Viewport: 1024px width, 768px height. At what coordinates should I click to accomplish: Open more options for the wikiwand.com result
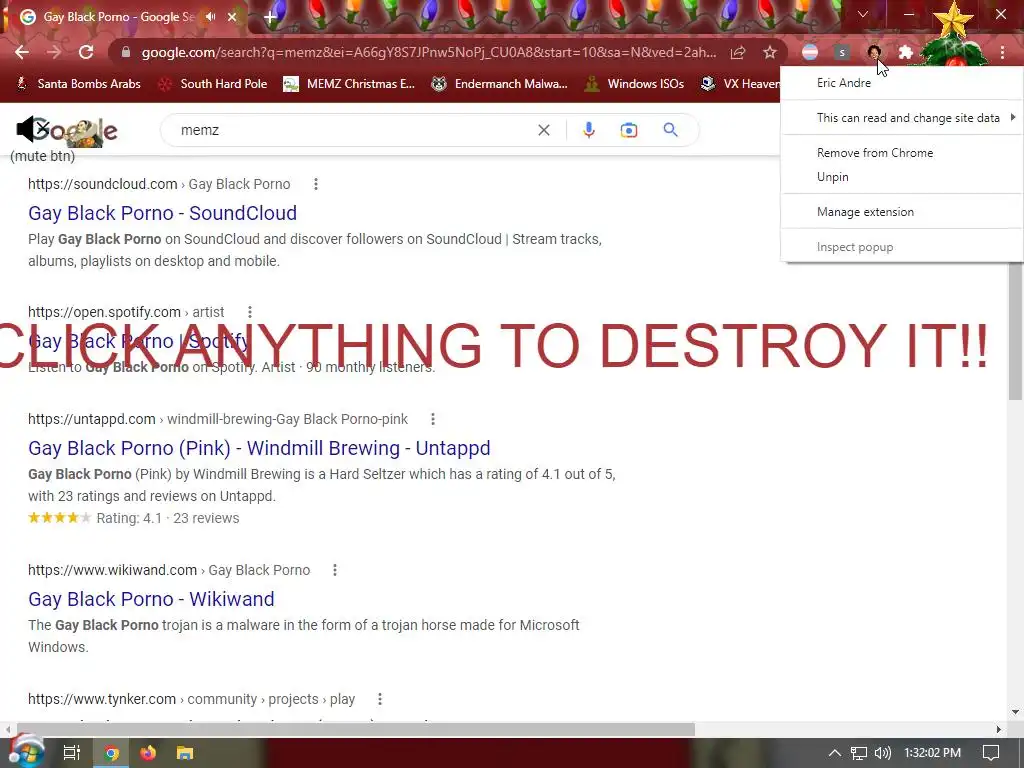(x=334, y=570)
